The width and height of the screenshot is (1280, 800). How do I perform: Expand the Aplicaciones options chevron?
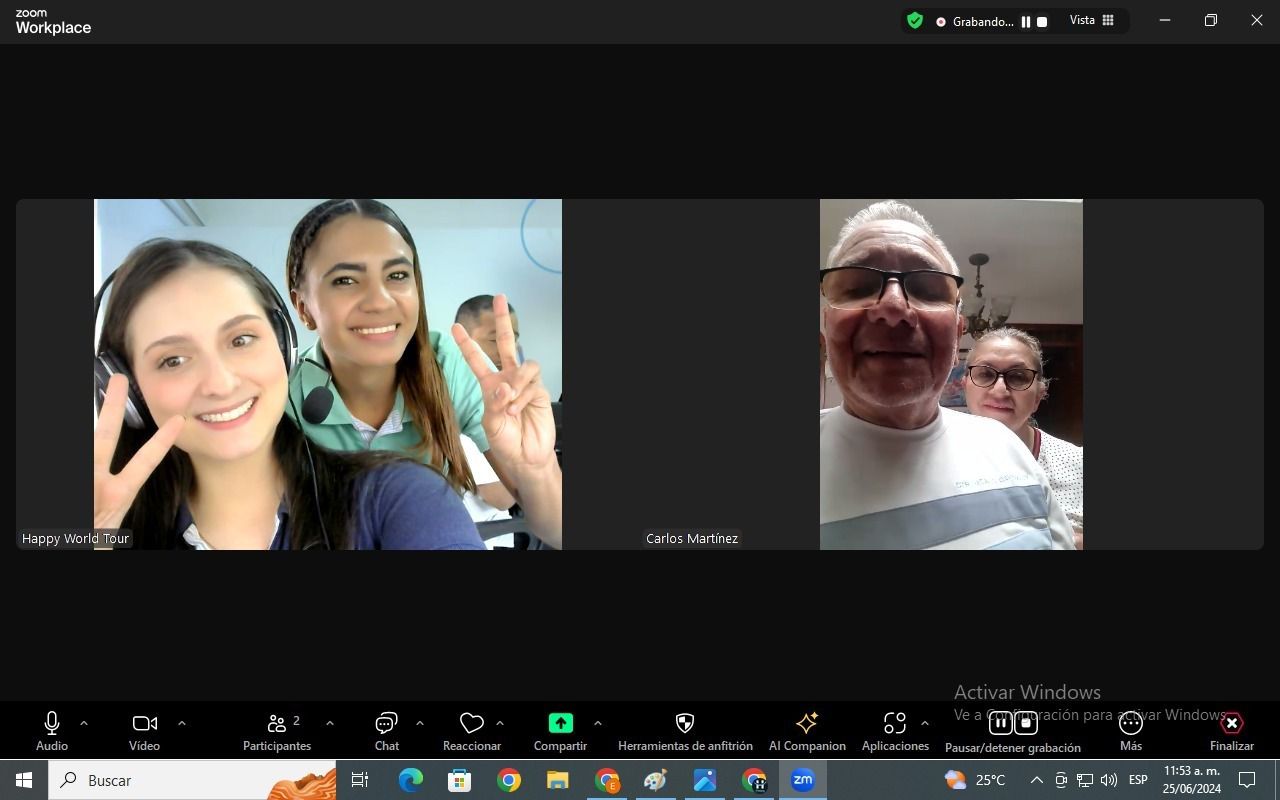(924, 723)
